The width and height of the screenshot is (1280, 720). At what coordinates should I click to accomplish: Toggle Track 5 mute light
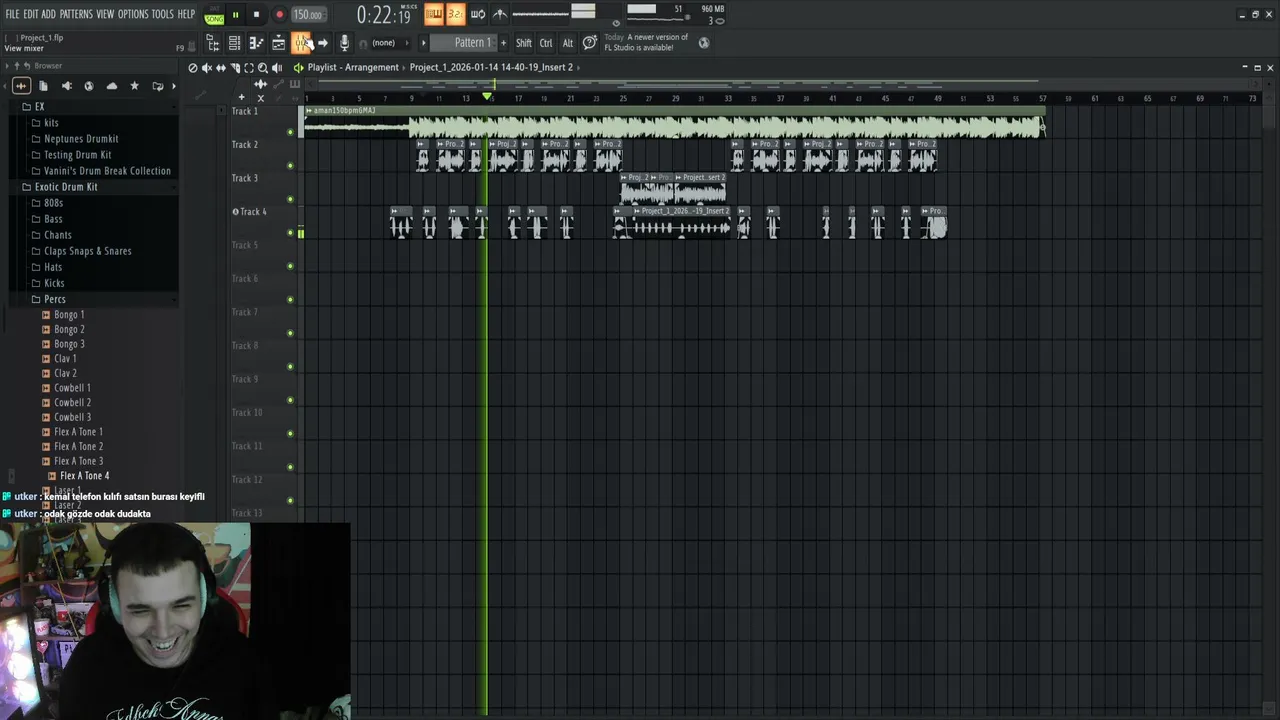click(x=290, y=266)
